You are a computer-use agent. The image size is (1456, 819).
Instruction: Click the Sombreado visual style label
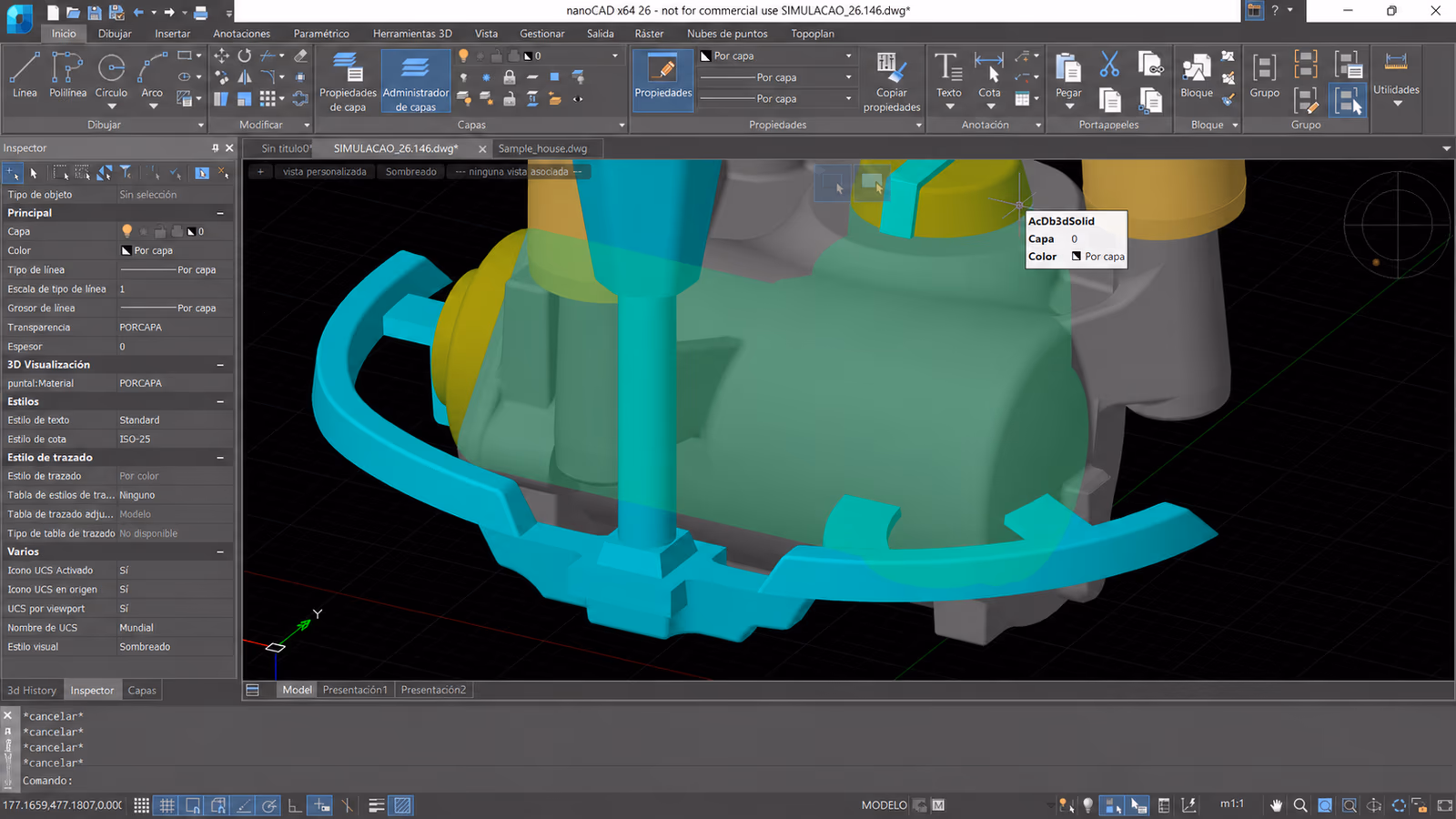(410, 171)
